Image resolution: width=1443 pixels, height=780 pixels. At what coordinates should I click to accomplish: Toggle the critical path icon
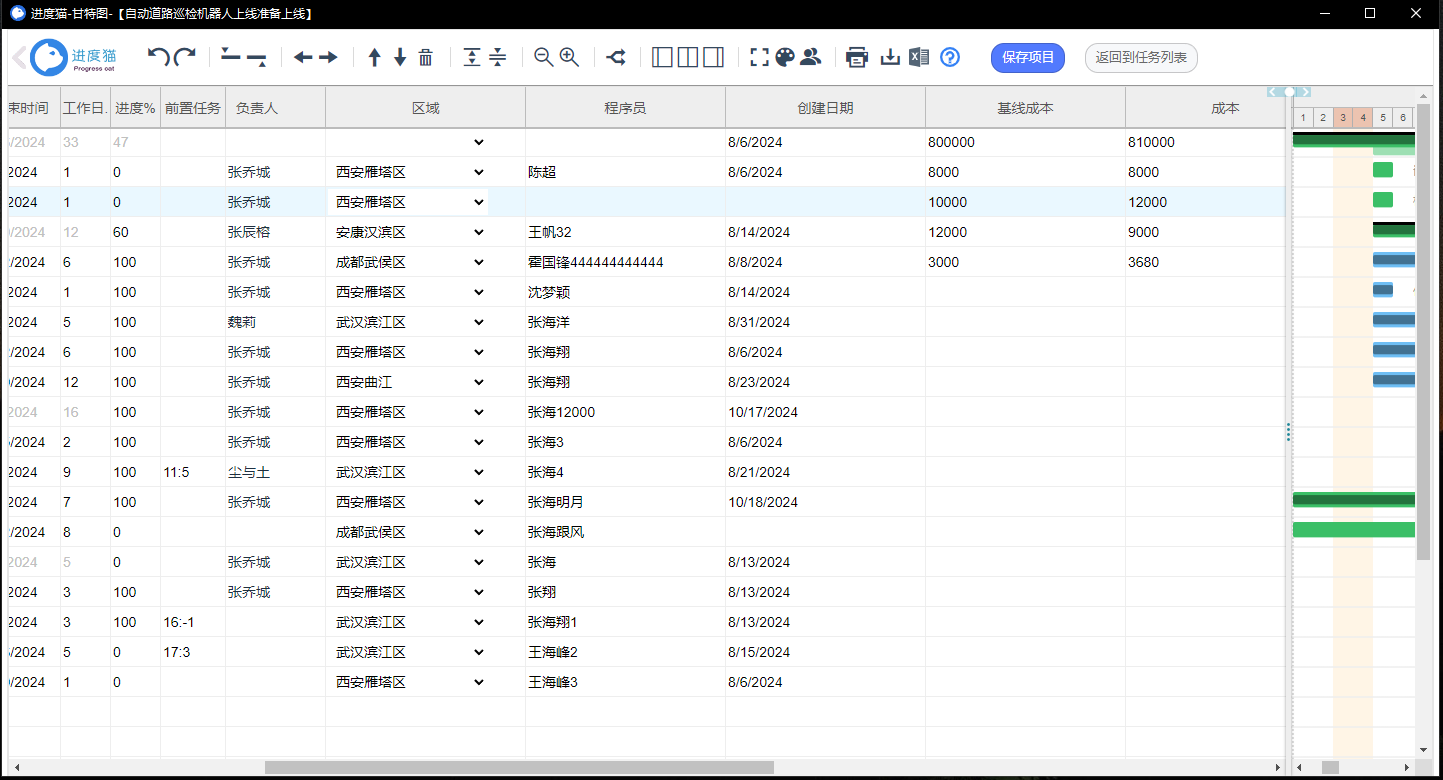click(617, 58)
